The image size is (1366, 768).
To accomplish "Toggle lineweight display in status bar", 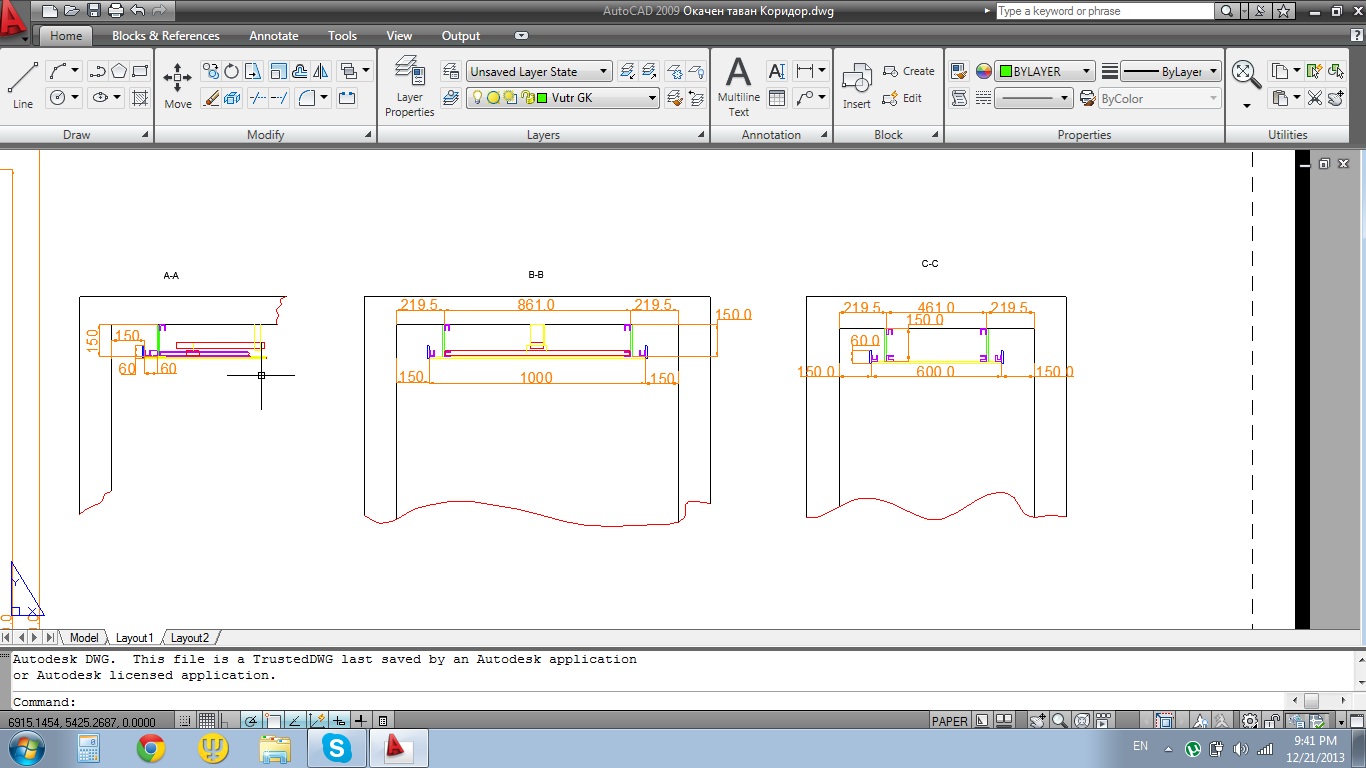I will click(361, 721).
